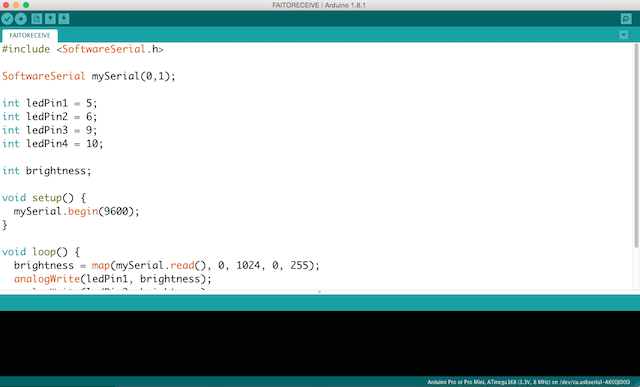The image size is (640, 387).
Task: Click the 'analogWrite(ledPin1, brightness);' line
Action: [113, 279]
